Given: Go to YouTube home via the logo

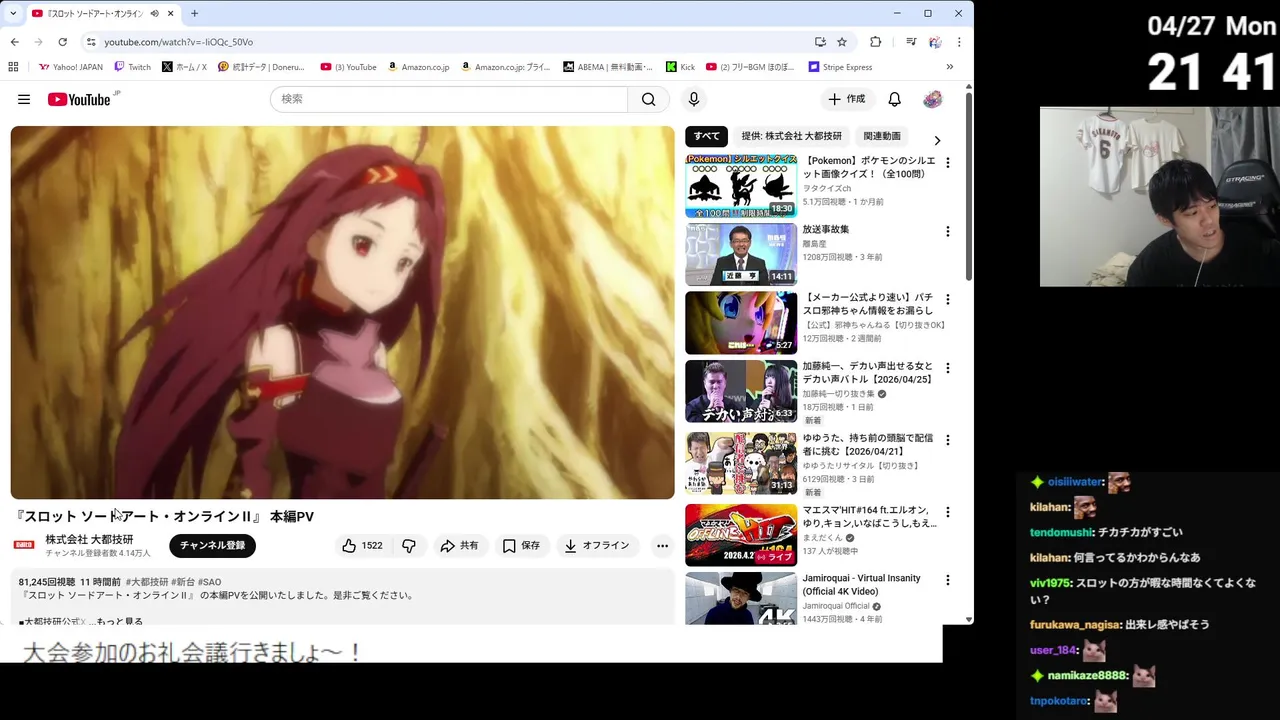Looking at the screenshot, I should pyautogui.click(x=79, y=99).
